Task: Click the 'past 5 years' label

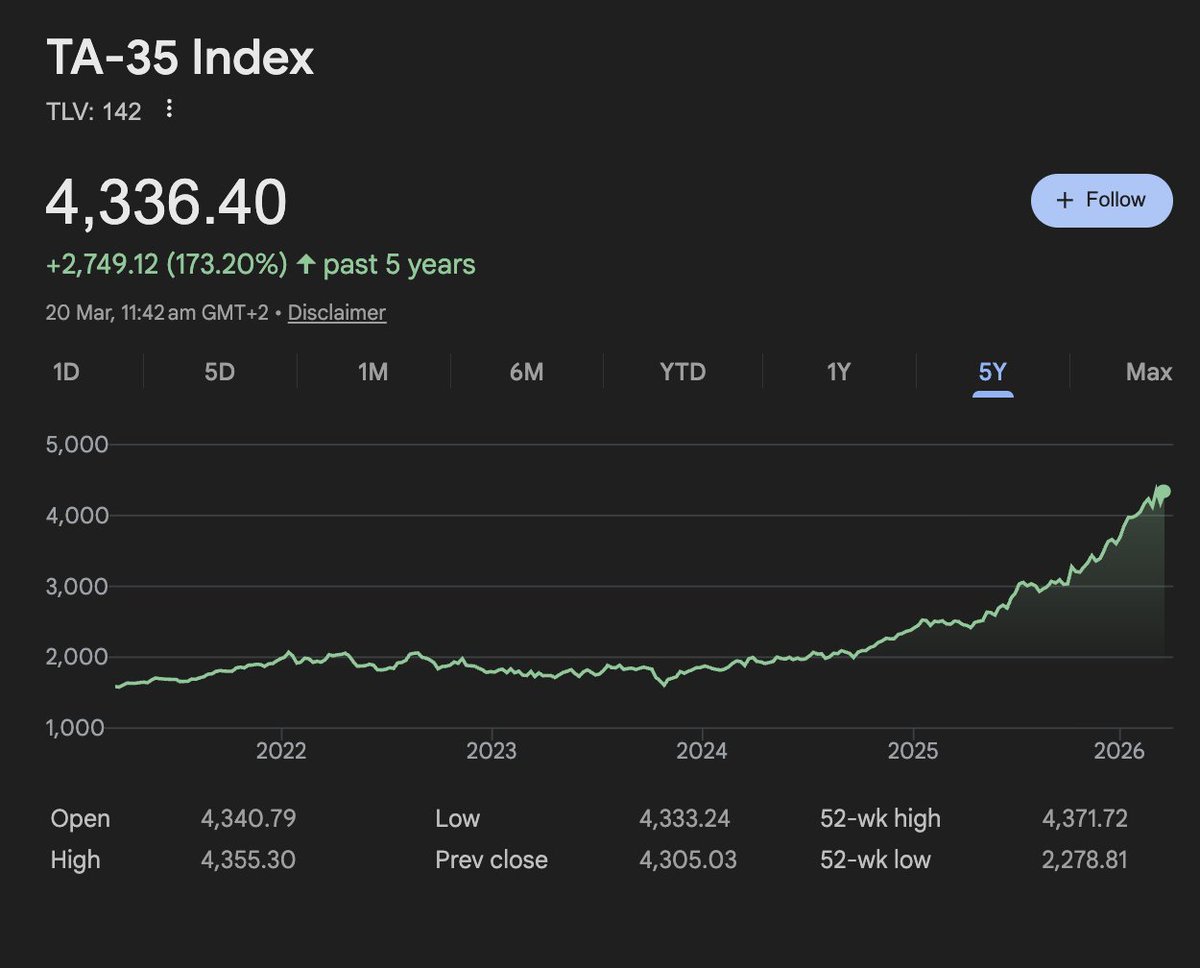Action: pyautogui.click(x=399, y=265)
